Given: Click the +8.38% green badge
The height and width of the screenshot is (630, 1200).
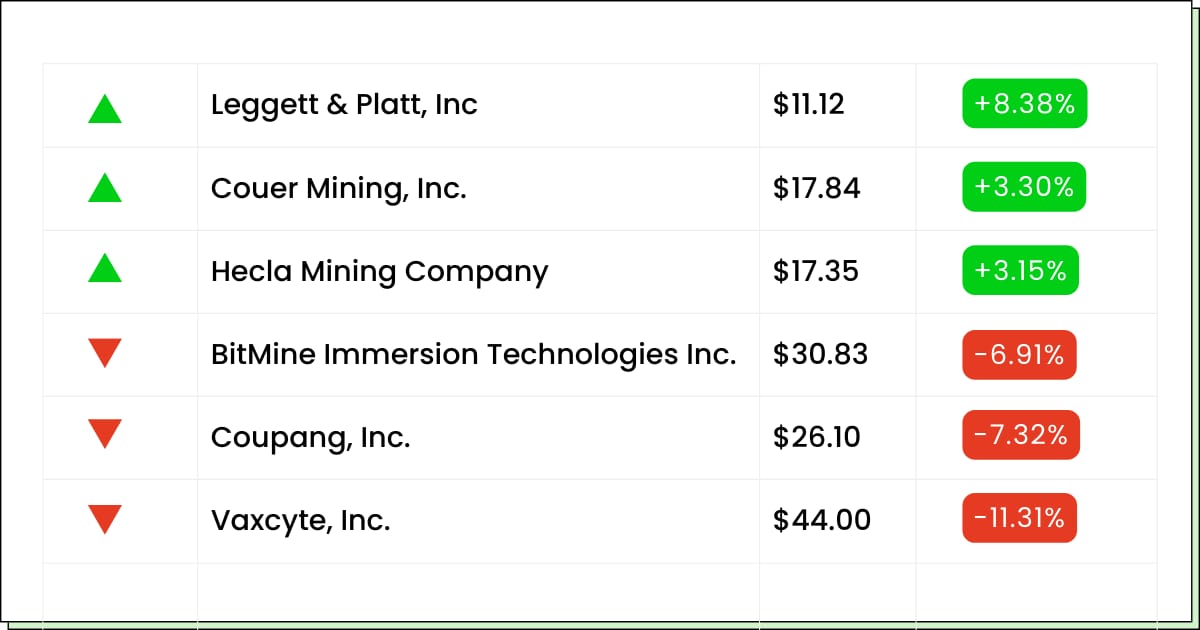Looking at the screenshot, I should point(1024,104).
